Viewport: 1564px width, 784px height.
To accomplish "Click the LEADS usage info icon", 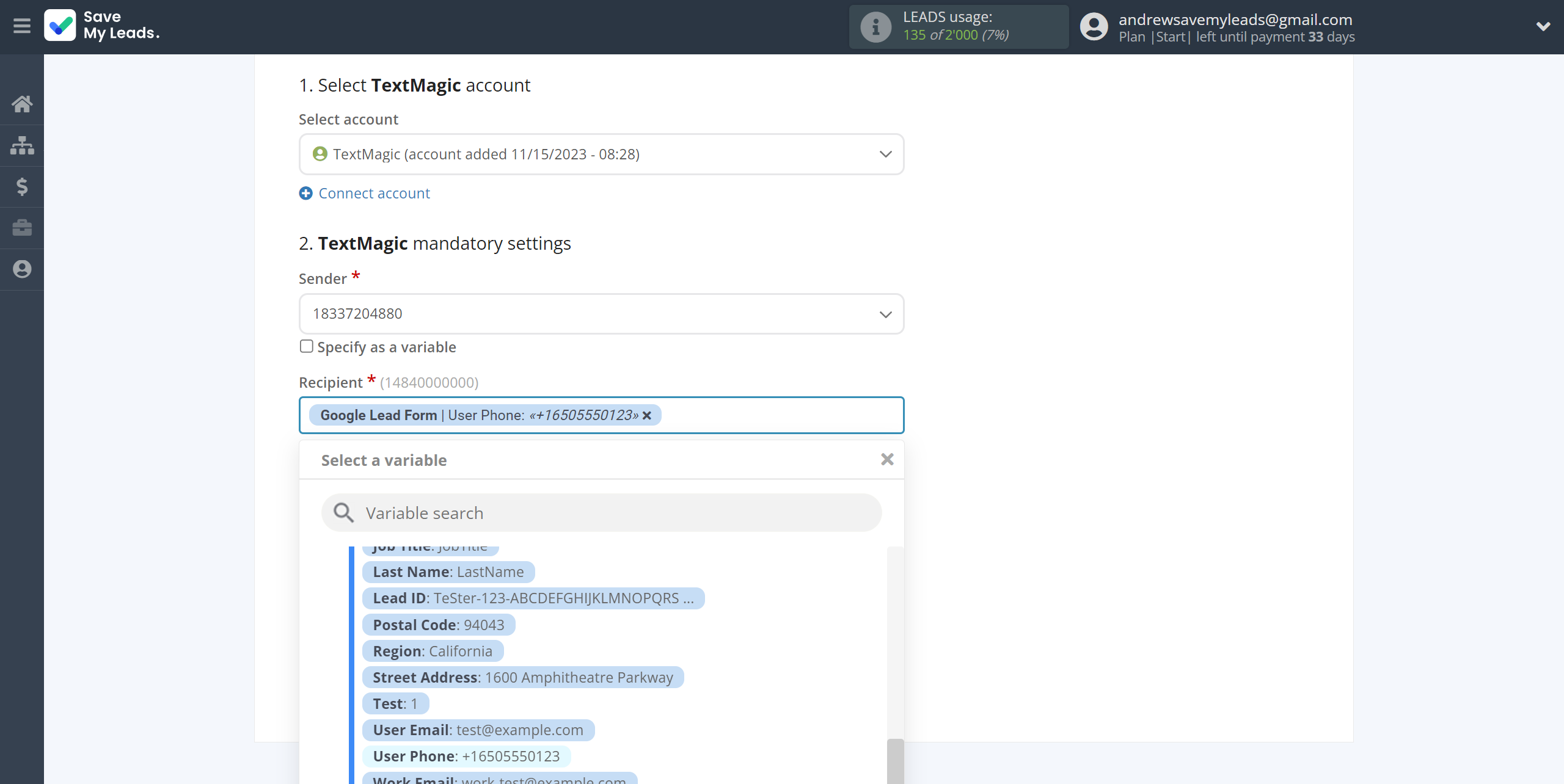I will click(x=875, y=27).
